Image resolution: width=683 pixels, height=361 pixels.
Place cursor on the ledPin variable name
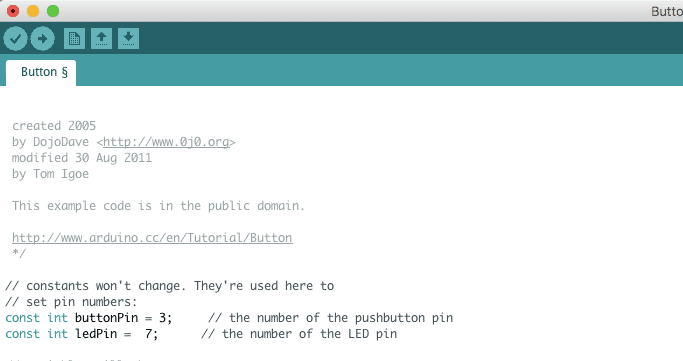[x=96, y=334]
